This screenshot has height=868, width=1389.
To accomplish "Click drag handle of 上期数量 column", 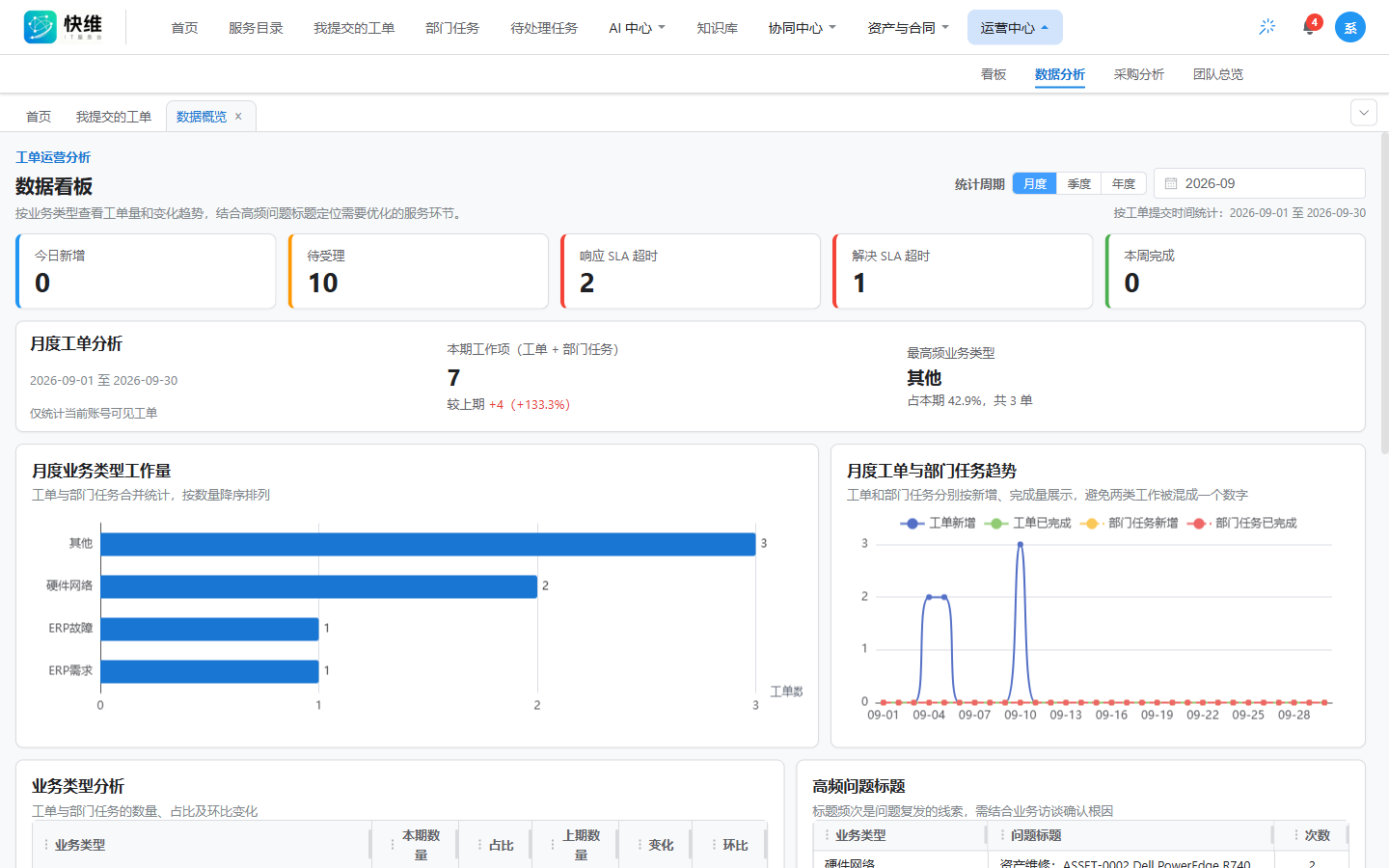I will pos(553,845).
